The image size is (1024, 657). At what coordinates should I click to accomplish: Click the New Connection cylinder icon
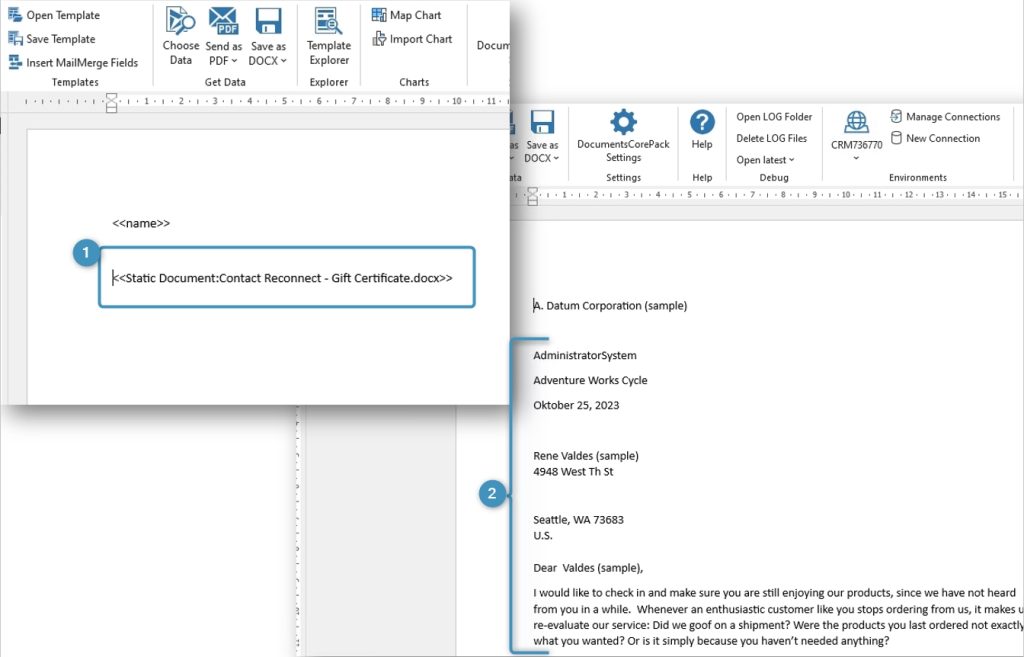click(896, 138)
